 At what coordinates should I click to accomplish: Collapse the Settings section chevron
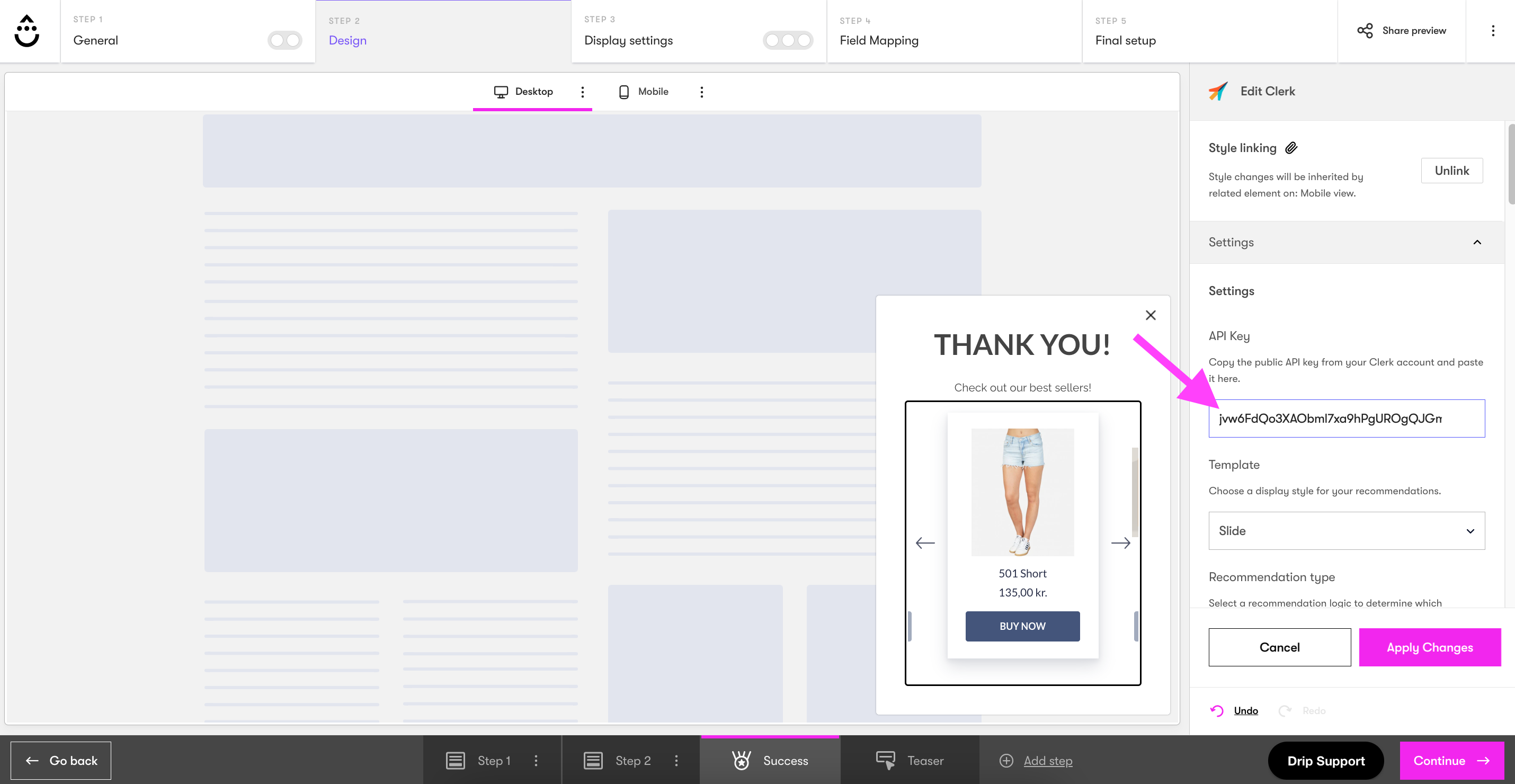click(x=1477, y=242)
